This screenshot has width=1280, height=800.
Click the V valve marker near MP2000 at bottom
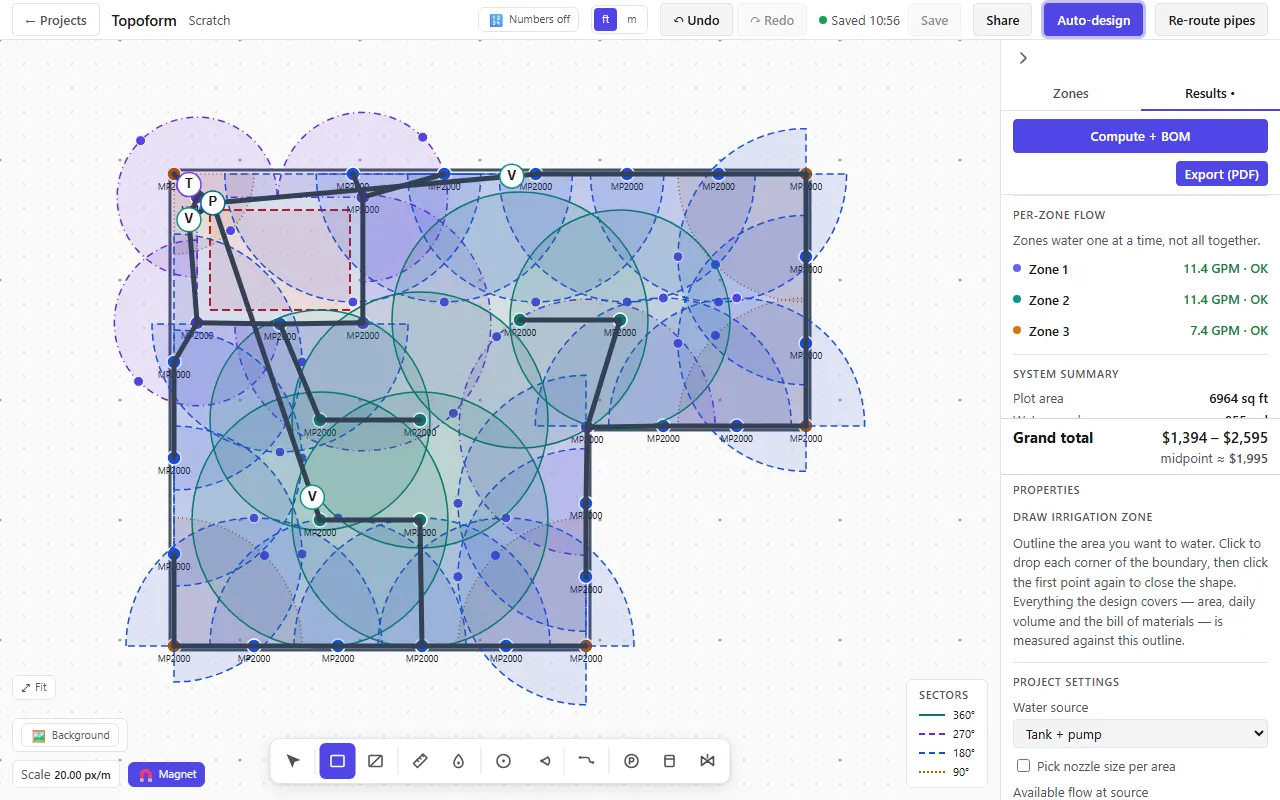312,497
